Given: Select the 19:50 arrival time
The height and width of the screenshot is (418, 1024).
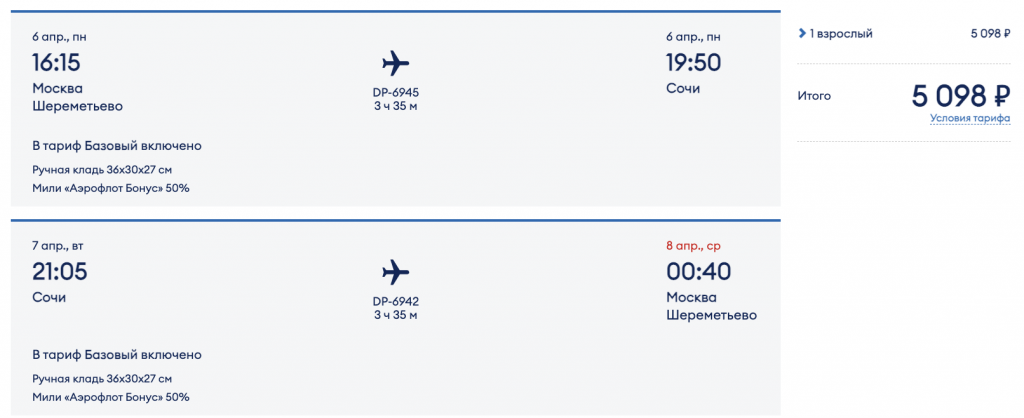Looking at the screenshot, I should point(693,63).
